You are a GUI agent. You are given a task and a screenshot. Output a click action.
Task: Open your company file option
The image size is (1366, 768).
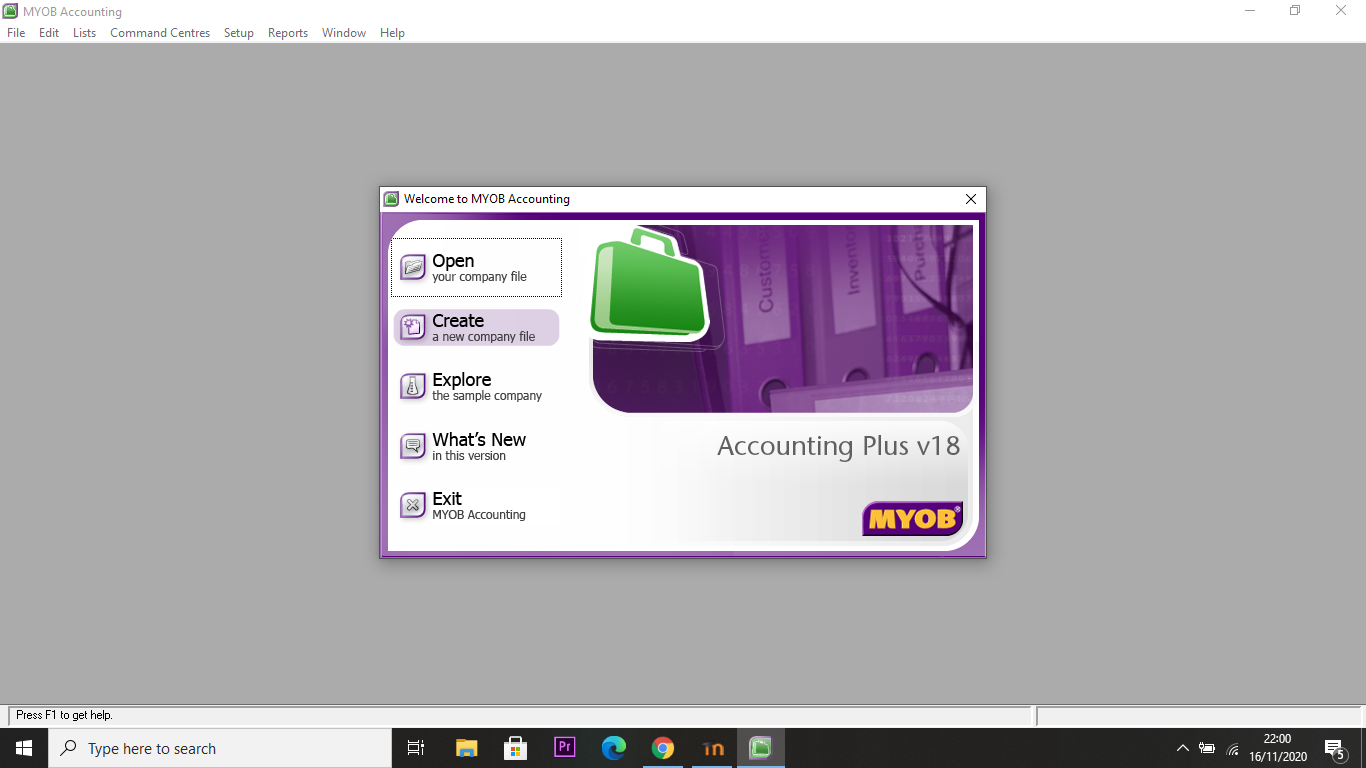coord(476,267)
